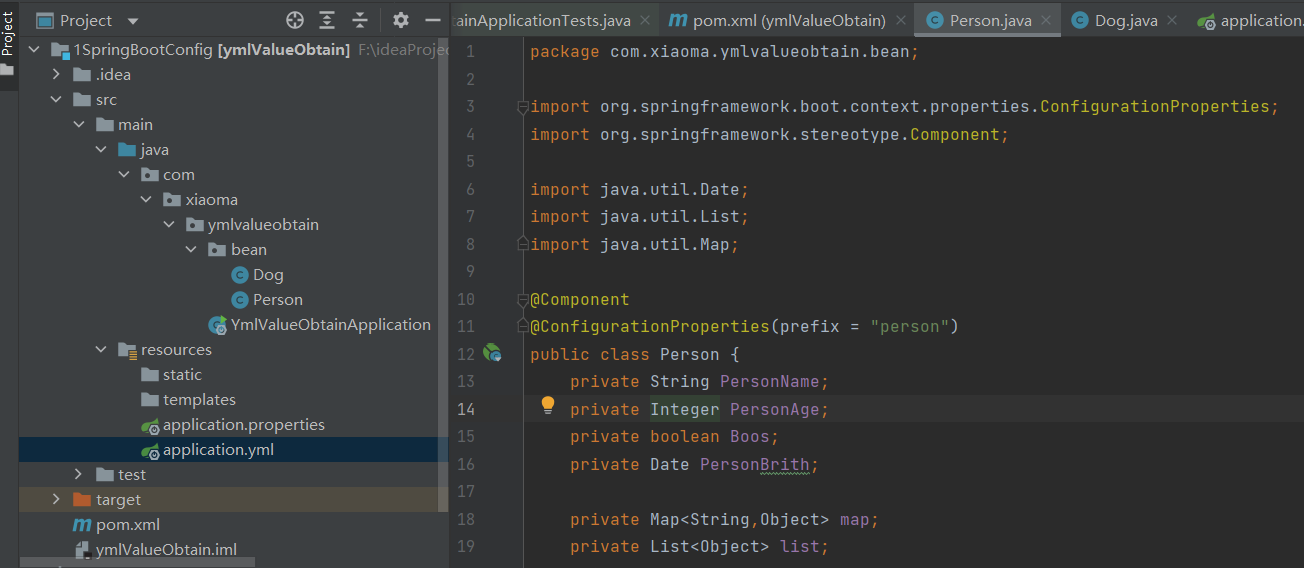1304x568 pixels.
Task: Collapse the src folder arrow
Action: [57, 99]
